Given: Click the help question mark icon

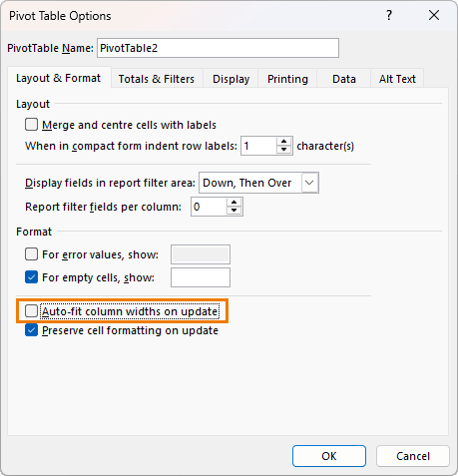Looking at the screenshot, I should (389, 15).
